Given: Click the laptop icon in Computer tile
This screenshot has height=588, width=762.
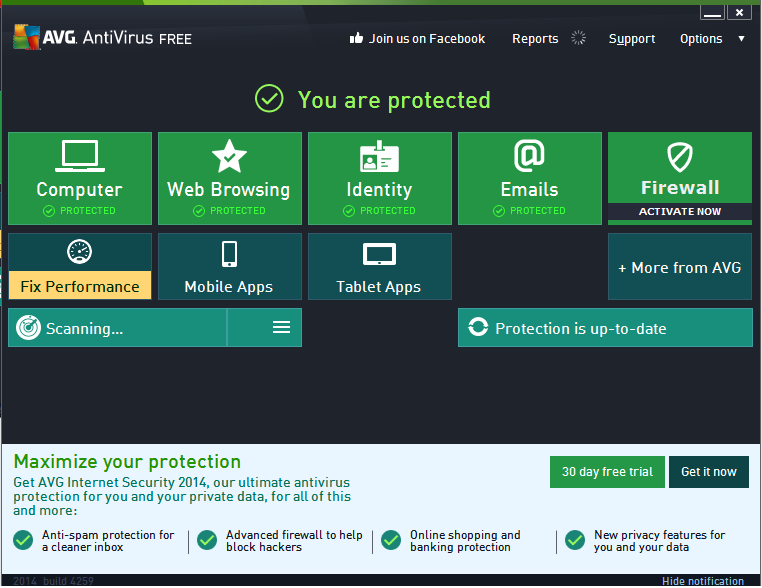Looking at the screenshot, I should tap(80, 156).
